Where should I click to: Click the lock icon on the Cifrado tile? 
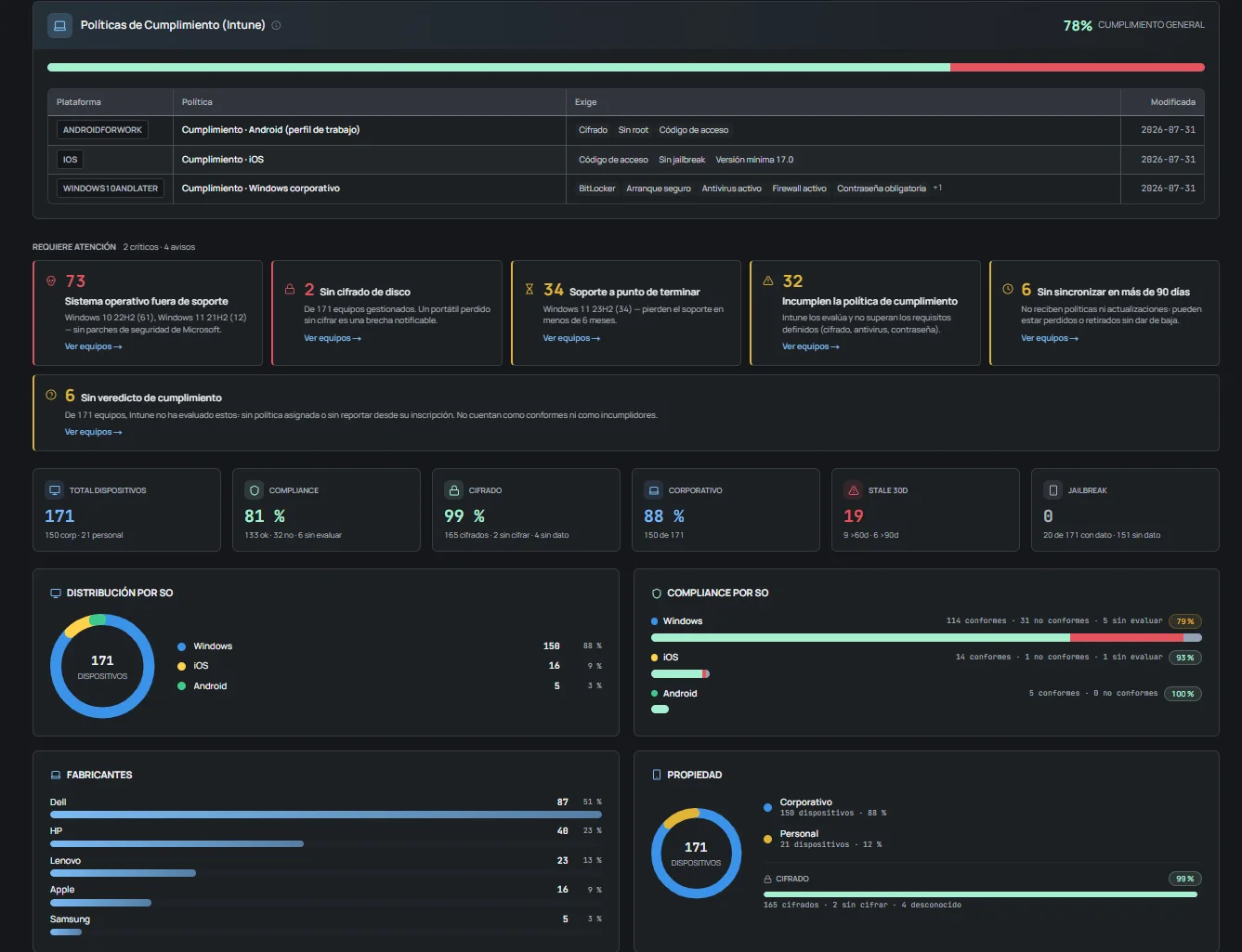pyautogui.click(x=454, y=490)
